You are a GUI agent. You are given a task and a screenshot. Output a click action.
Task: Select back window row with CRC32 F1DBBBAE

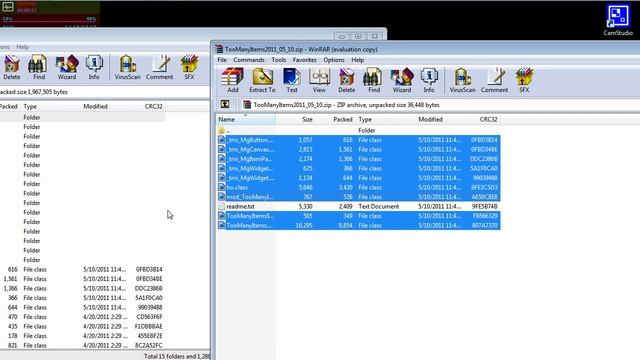(x=82, y=326)
